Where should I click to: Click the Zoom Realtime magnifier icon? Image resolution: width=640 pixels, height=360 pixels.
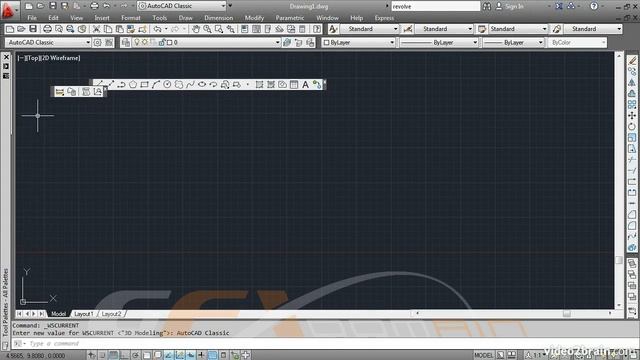click(x=207, y=29)
